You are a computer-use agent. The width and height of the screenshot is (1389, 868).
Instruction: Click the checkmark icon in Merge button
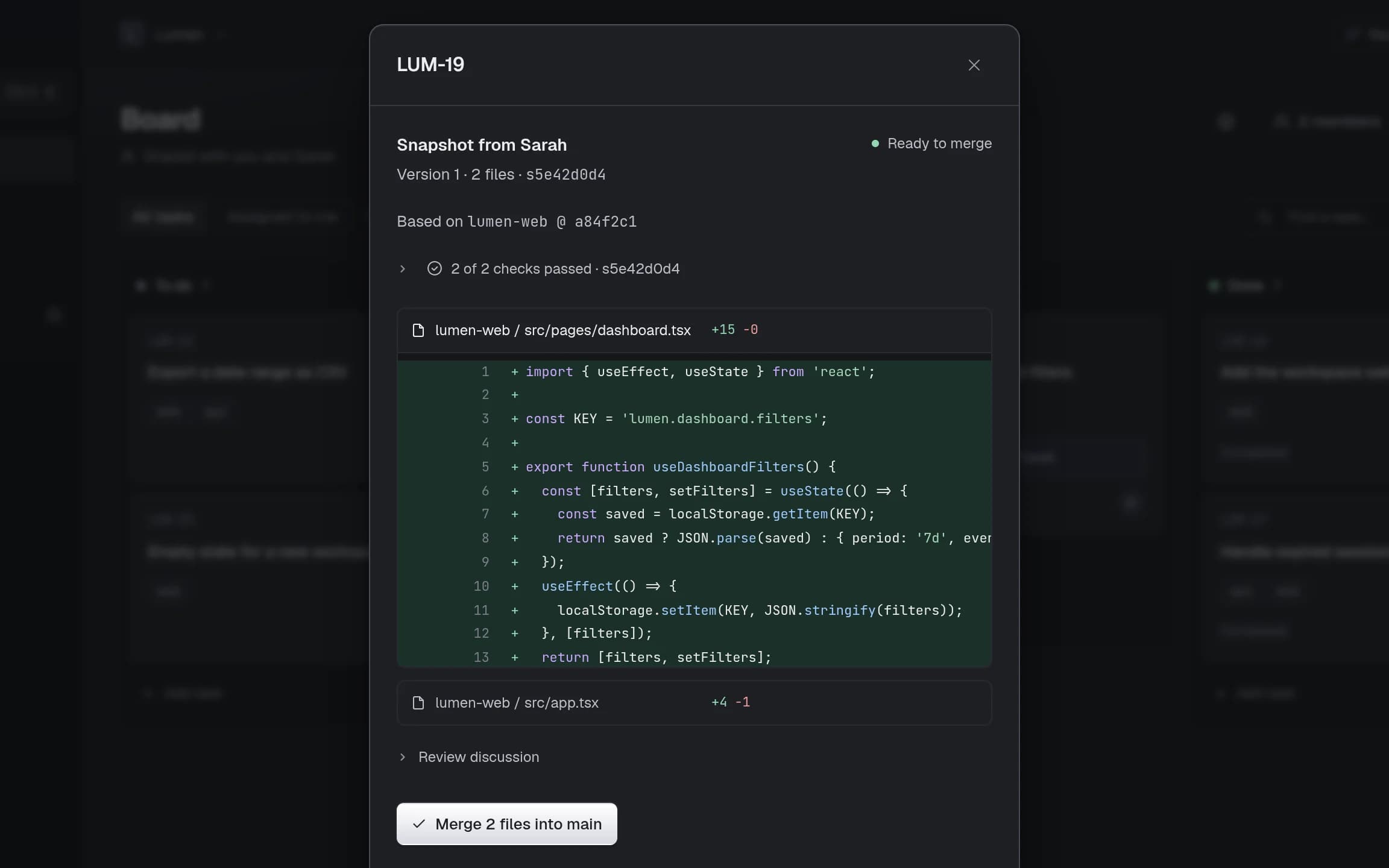click(x=419, y=824)
